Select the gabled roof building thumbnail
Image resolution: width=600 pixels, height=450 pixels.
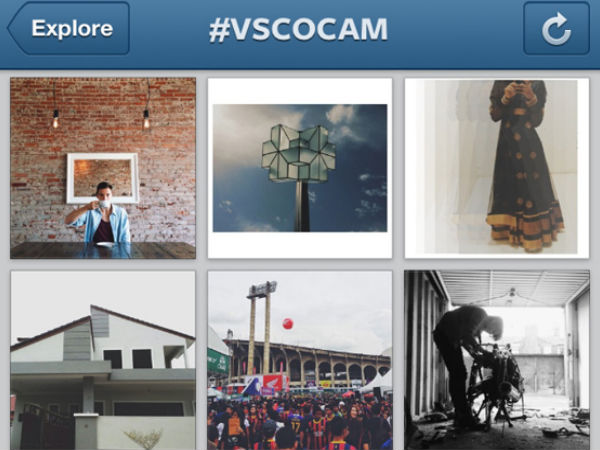click(103, 360)
